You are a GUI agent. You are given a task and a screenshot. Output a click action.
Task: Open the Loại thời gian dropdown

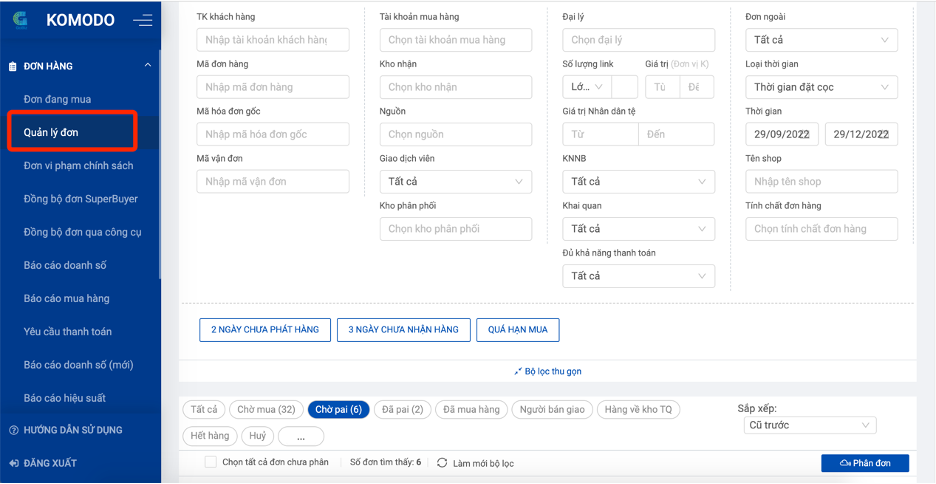(x=821, y=87)
